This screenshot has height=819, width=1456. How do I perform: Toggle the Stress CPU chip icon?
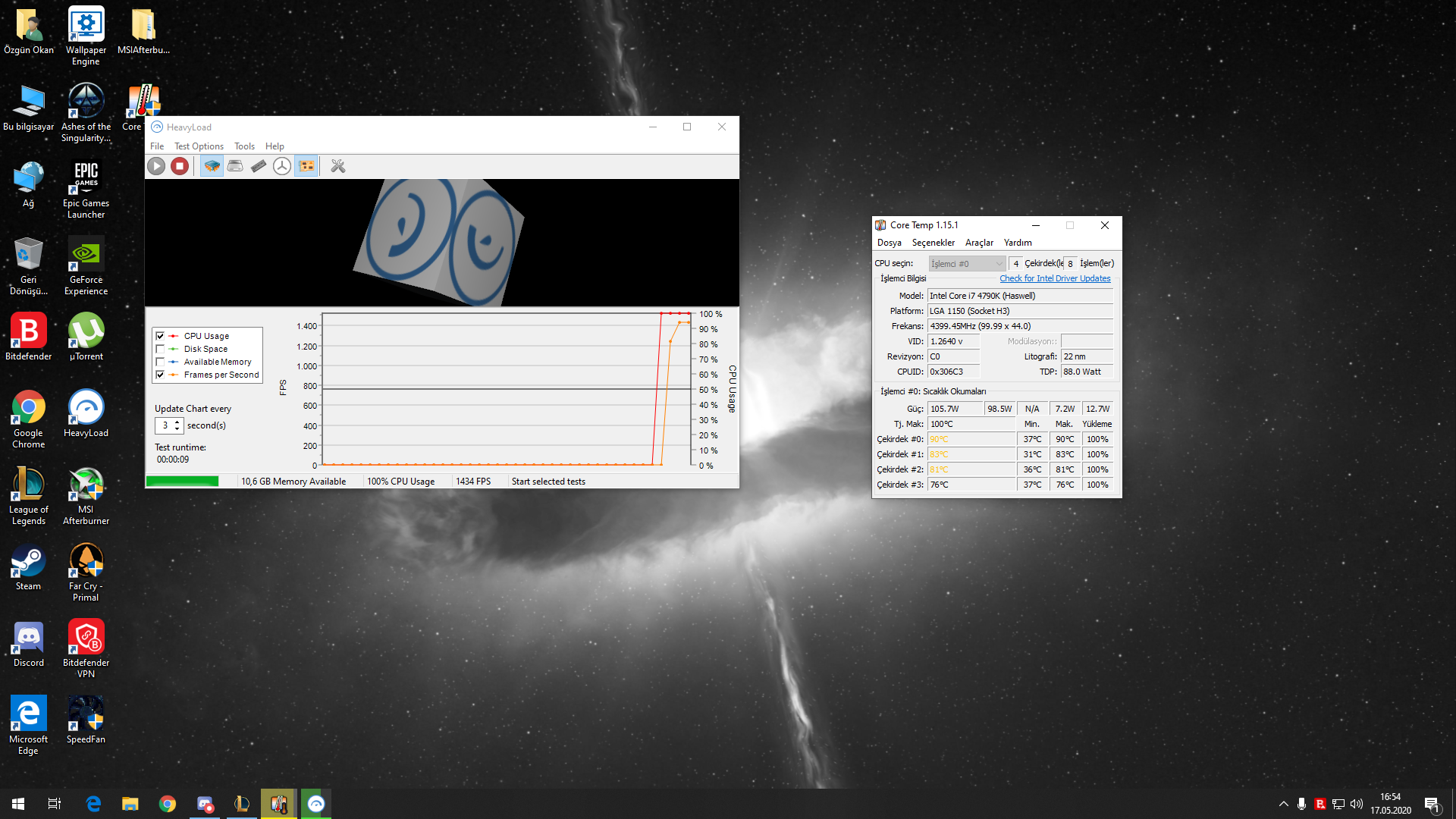[x=212, y=166]
